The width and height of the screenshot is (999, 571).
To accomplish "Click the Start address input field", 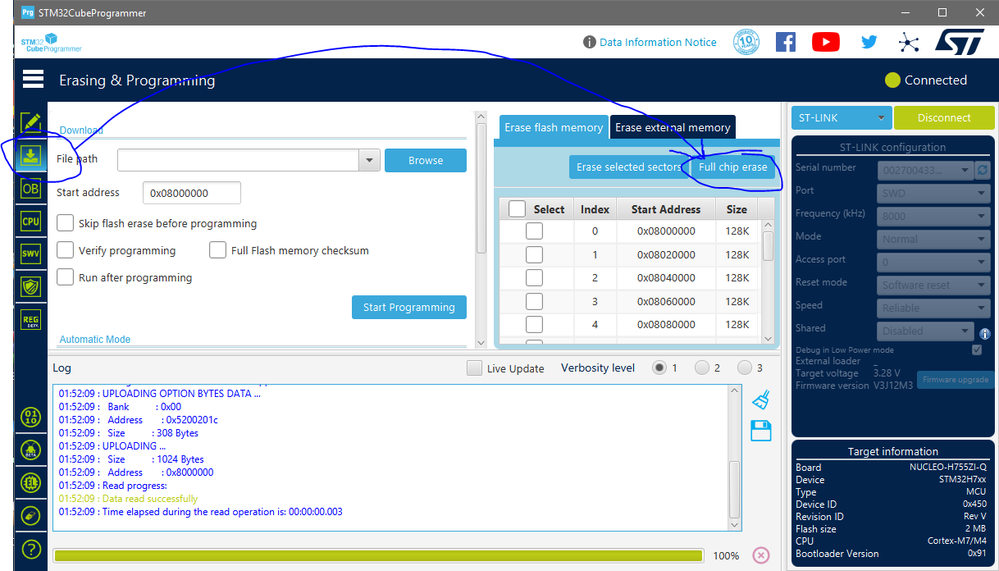I will 192,192.
